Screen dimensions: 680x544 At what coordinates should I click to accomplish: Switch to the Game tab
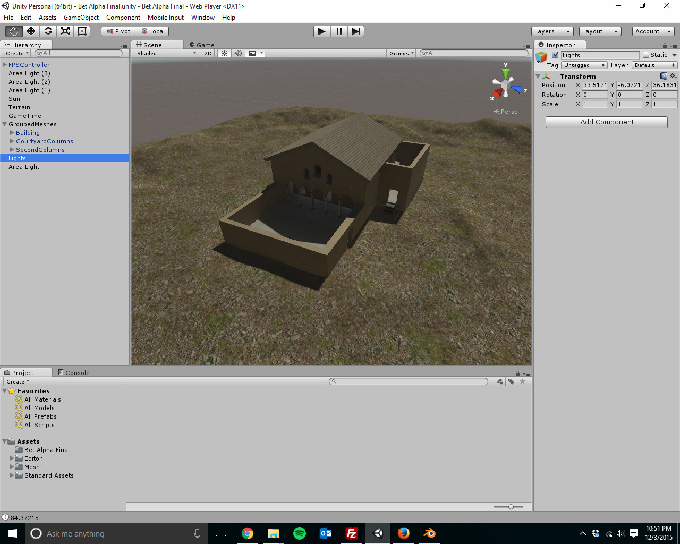202,45
